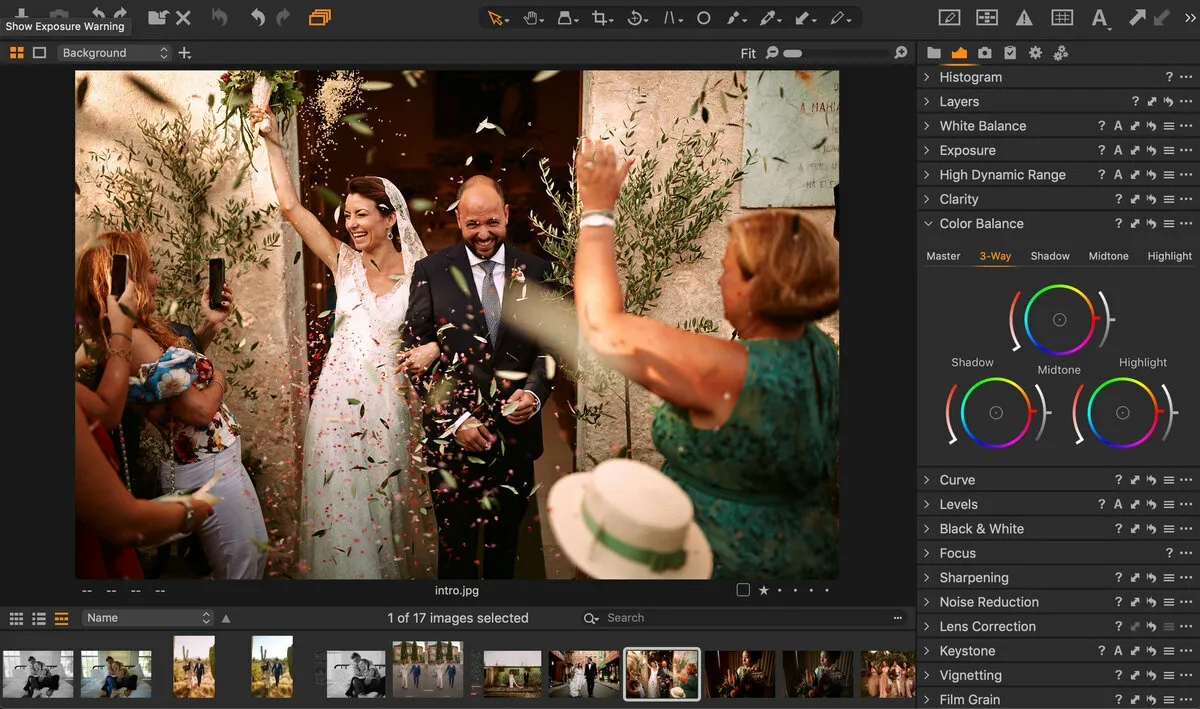Switch to the Capture tool tab camera icon
The image size is (1200, 709).
(x=985, y=53)
